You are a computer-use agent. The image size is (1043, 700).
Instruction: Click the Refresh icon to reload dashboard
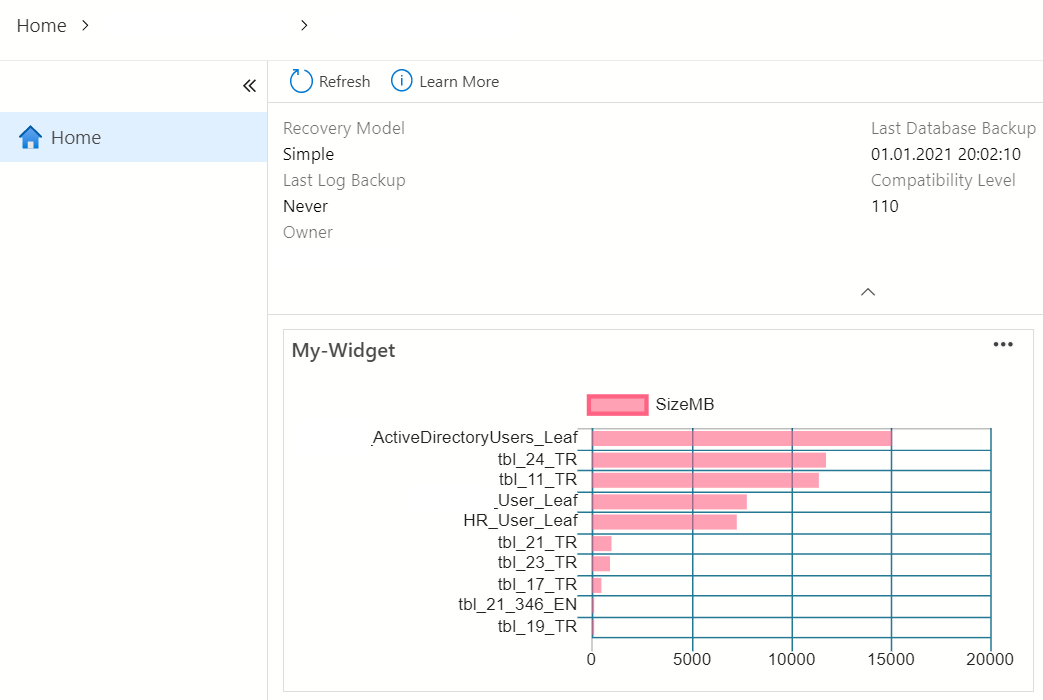point(301,81)
